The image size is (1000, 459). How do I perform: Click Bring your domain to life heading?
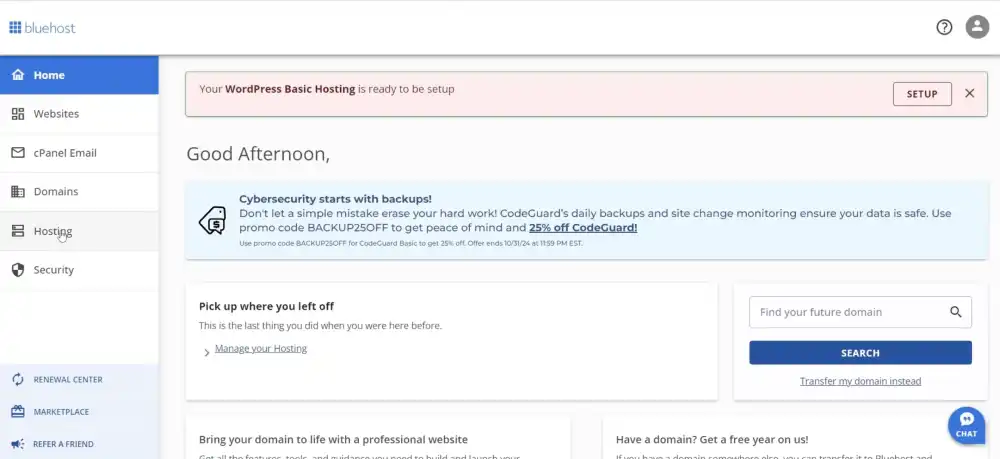tap(334, 439)
